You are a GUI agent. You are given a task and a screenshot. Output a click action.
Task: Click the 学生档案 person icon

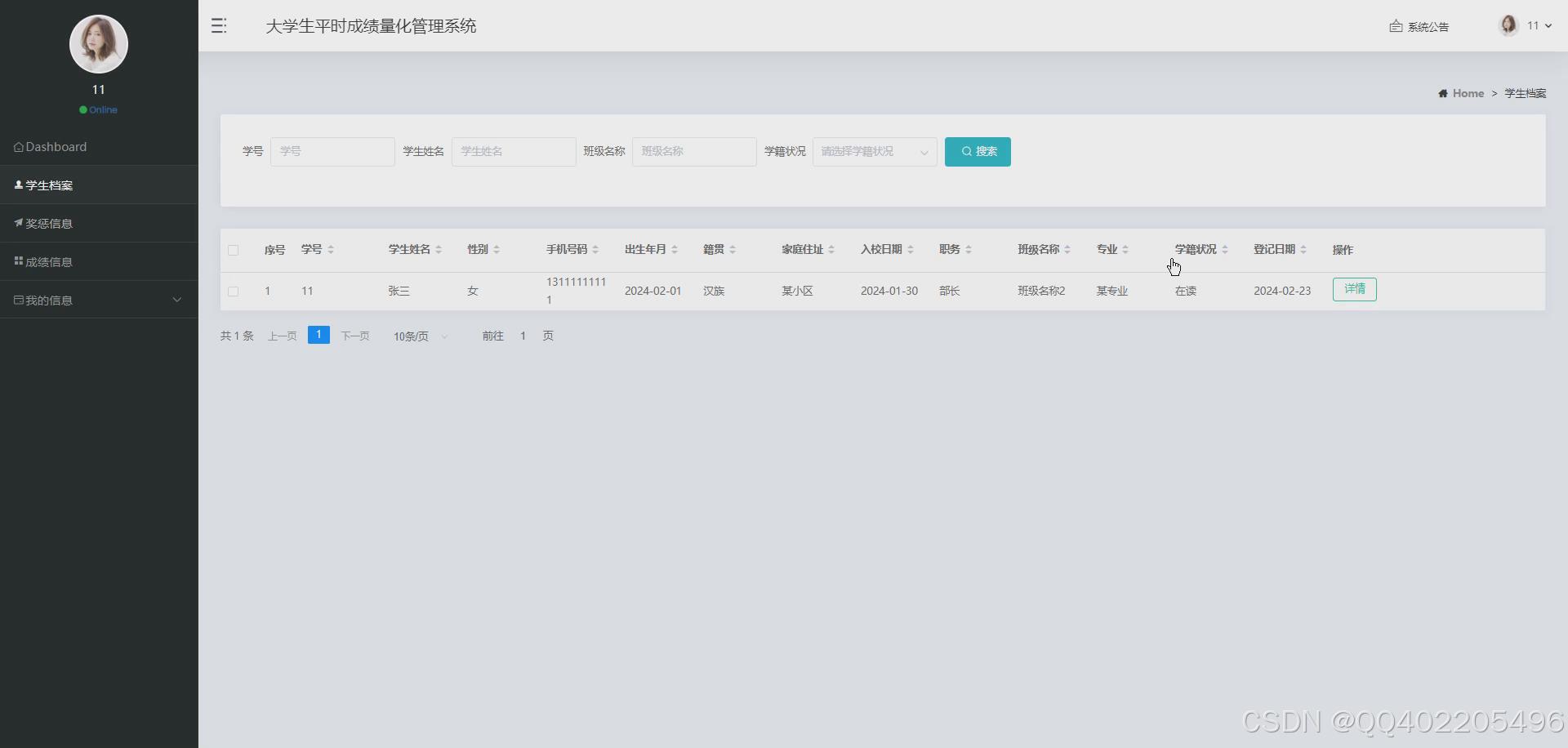pyautogui.click(x=18, y=185)
